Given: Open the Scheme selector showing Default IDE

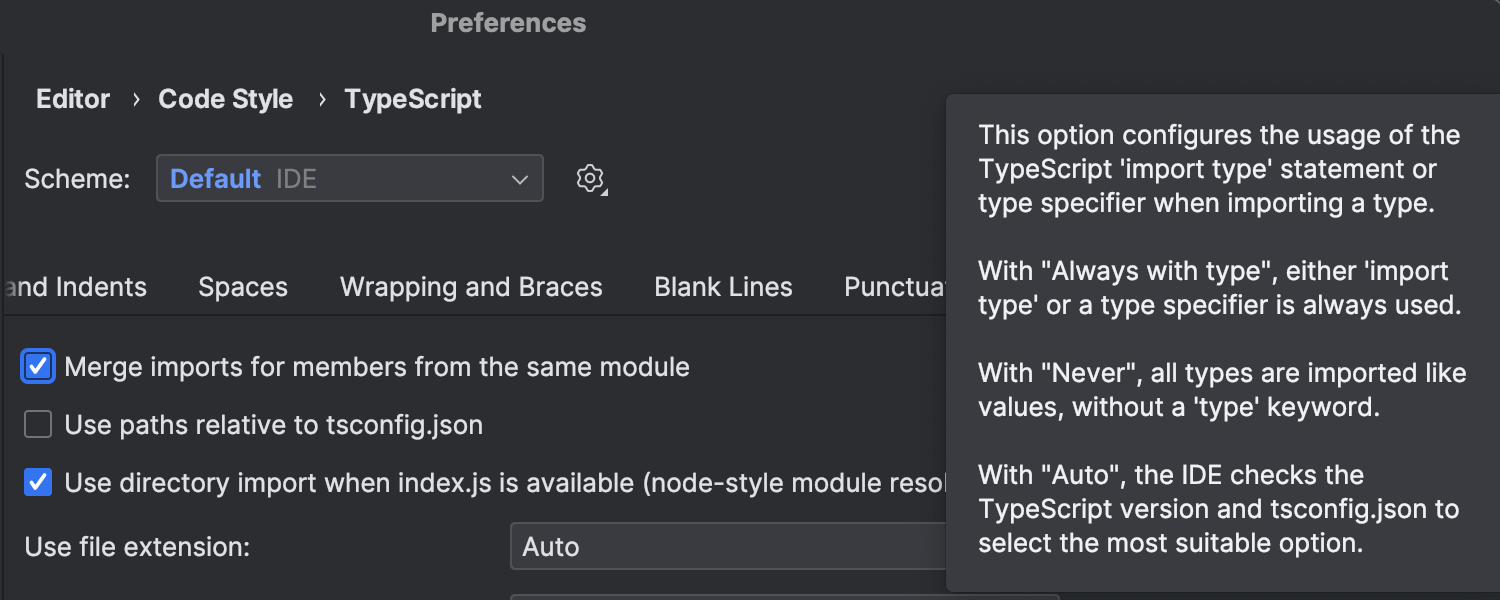Looking at the screenshot, I should [350, 178].
